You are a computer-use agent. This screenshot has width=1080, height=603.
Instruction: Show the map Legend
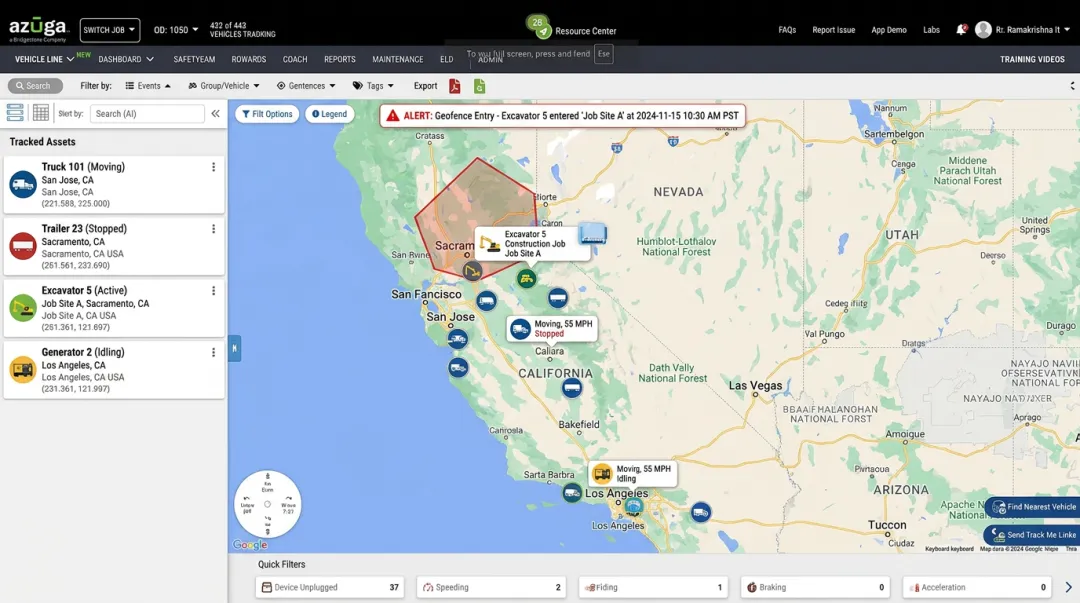[x=330, y=114]
